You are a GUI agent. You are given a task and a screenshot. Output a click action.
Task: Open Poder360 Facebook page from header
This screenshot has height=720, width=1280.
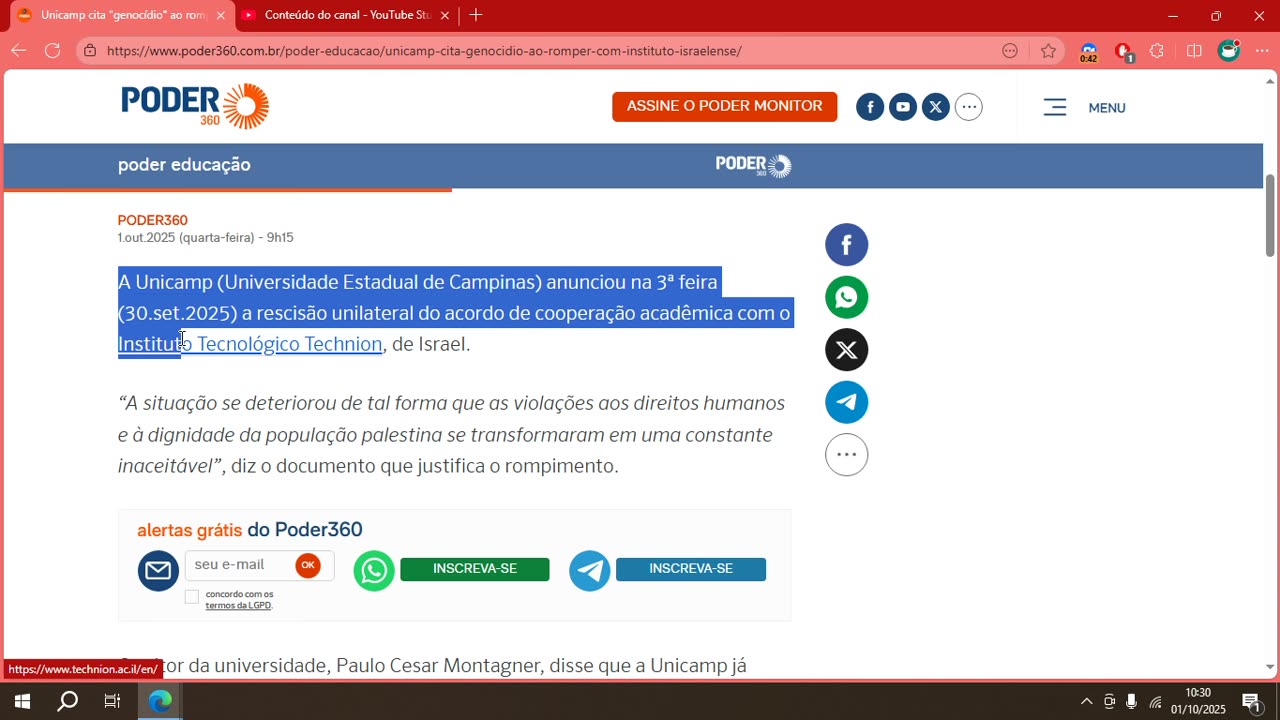(870, 107)
